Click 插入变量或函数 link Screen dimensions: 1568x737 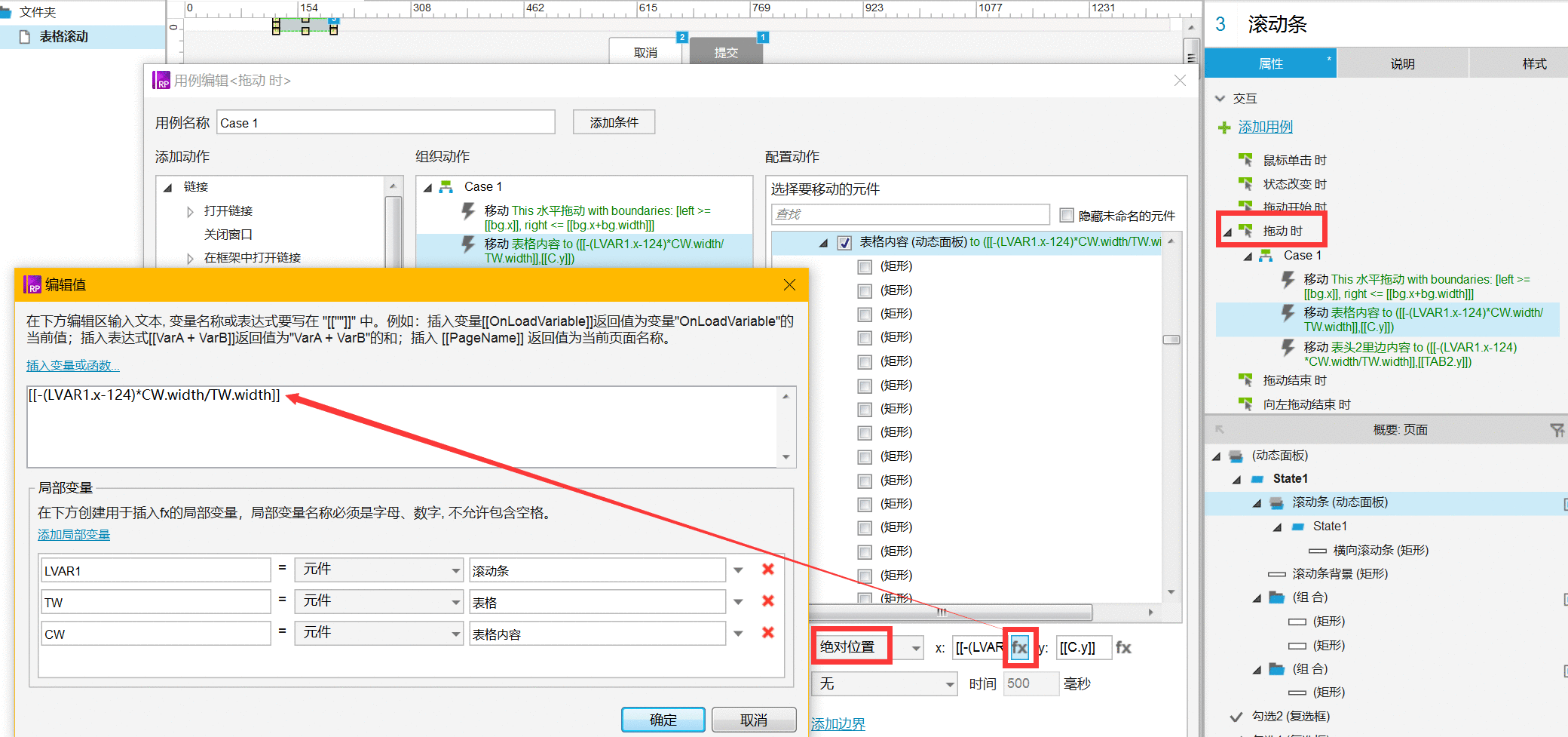click(72, 366)
